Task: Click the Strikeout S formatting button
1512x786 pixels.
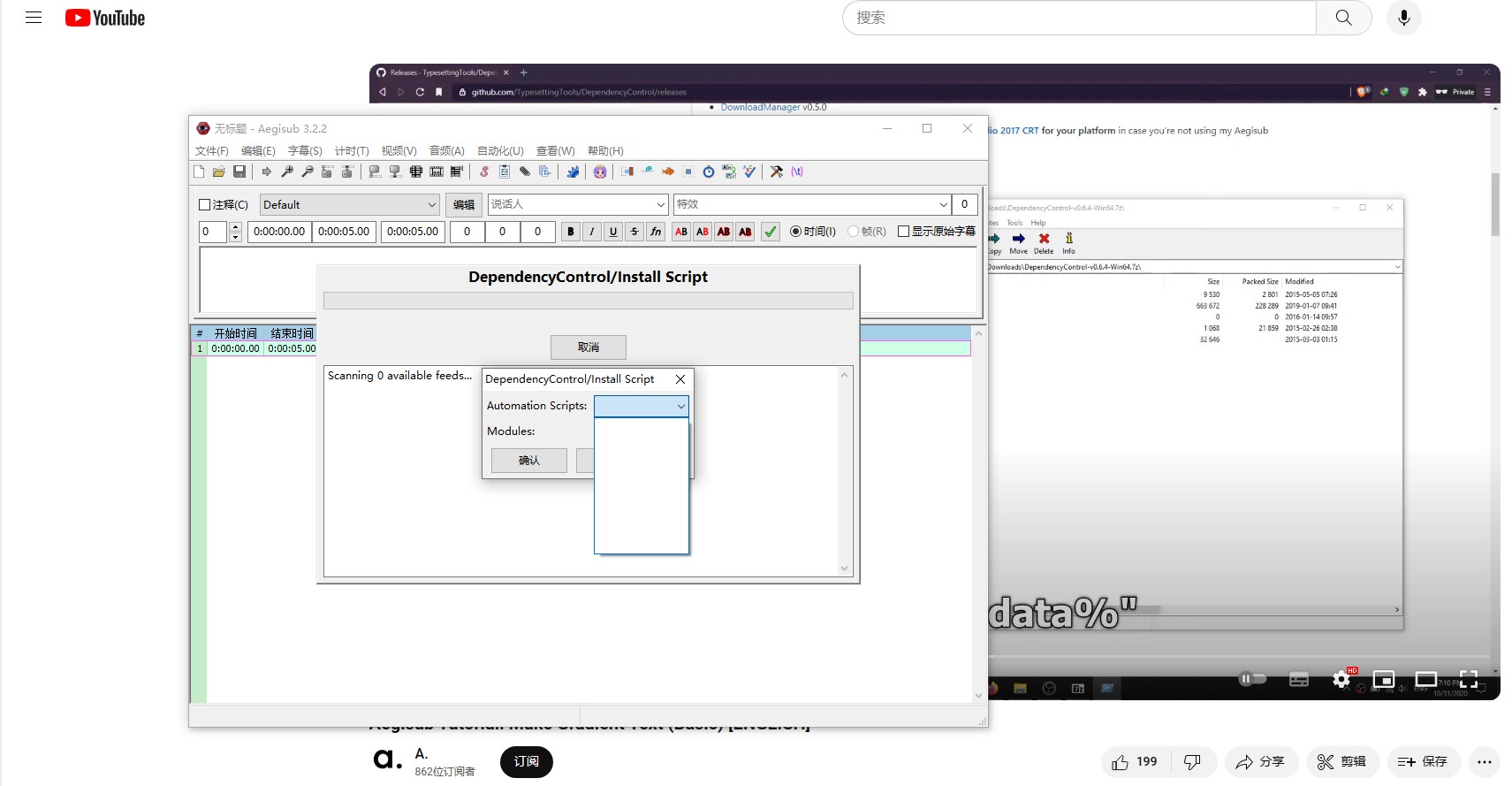Action: [x=634, y=232]
